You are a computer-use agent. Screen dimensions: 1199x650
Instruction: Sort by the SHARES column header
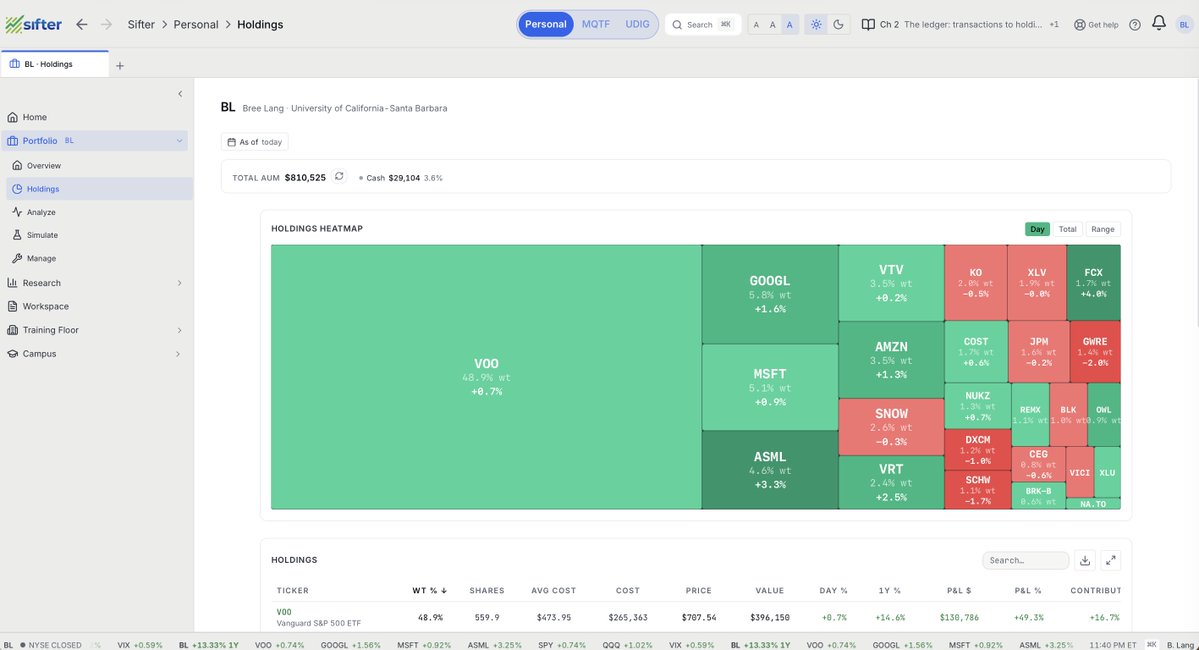[x=486, y=590]
